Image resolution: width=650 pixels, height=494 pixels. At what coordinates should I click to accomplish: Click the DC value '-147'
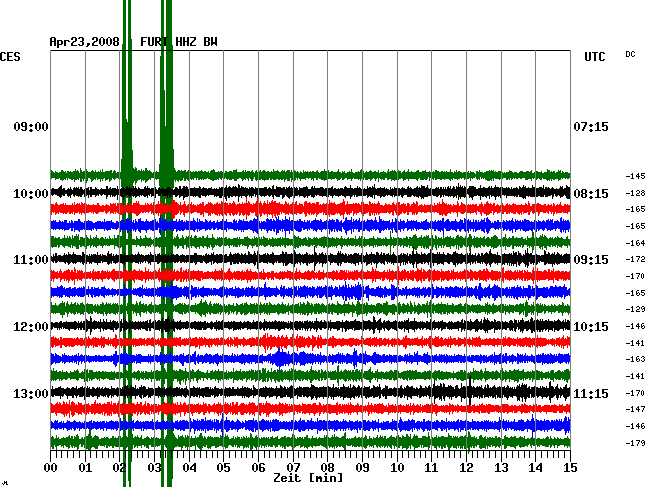point(635,409)
